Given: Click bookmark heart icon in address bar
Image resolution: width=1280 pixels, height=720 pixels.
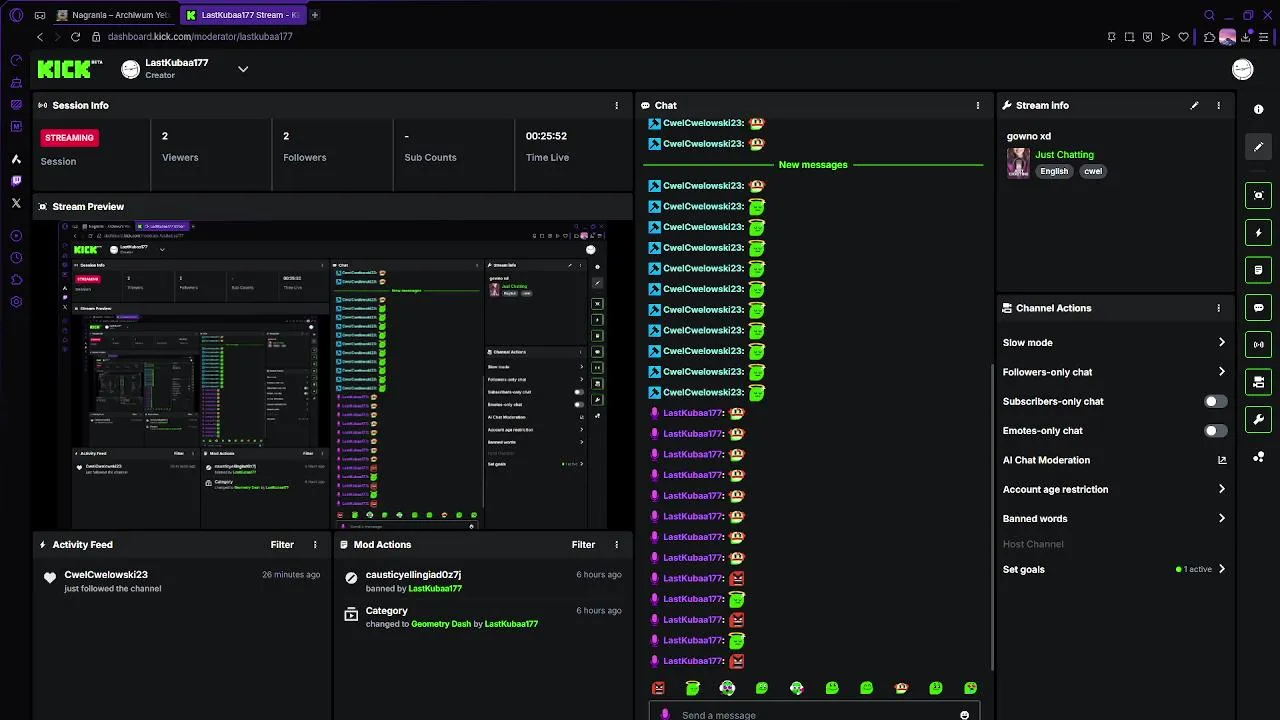Looking at the screenshot, I should pyautogui.click(x=1184, y=37).
